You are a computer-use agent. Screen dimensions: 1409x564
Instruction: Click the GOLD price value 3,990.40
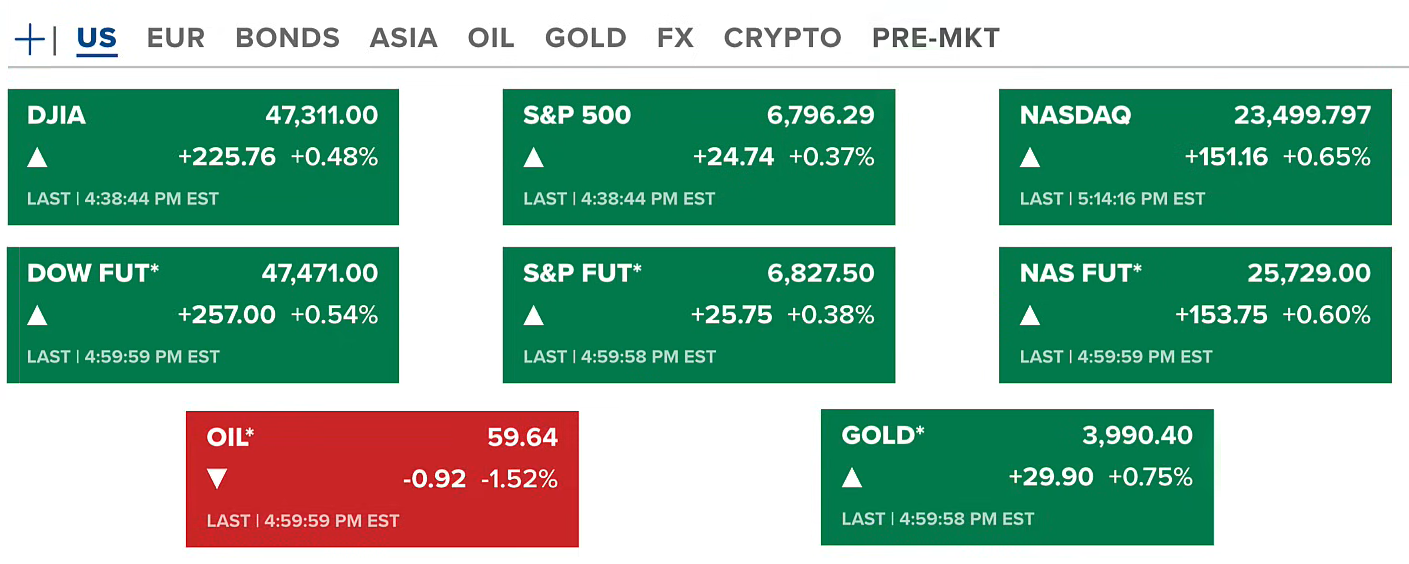[x=1137, y=435]
